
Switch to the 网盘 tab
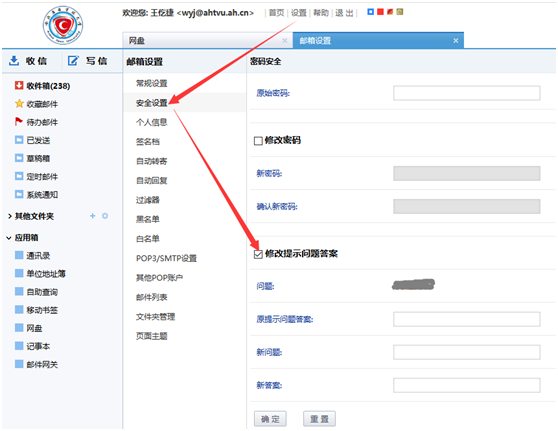click(207, 41)
